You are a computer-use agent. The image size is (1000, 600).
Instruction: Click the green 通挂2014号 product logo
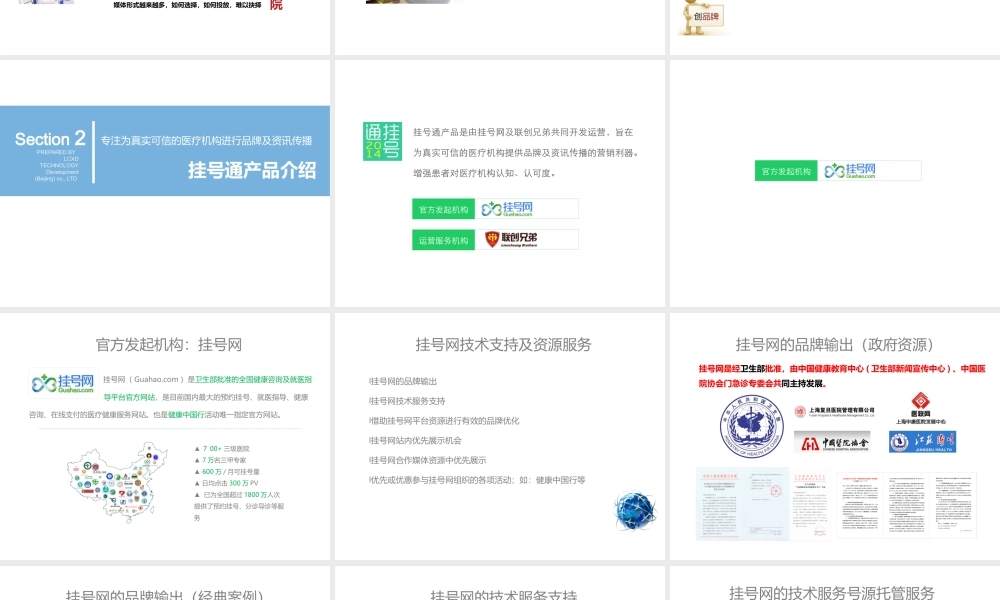(382, 142)
